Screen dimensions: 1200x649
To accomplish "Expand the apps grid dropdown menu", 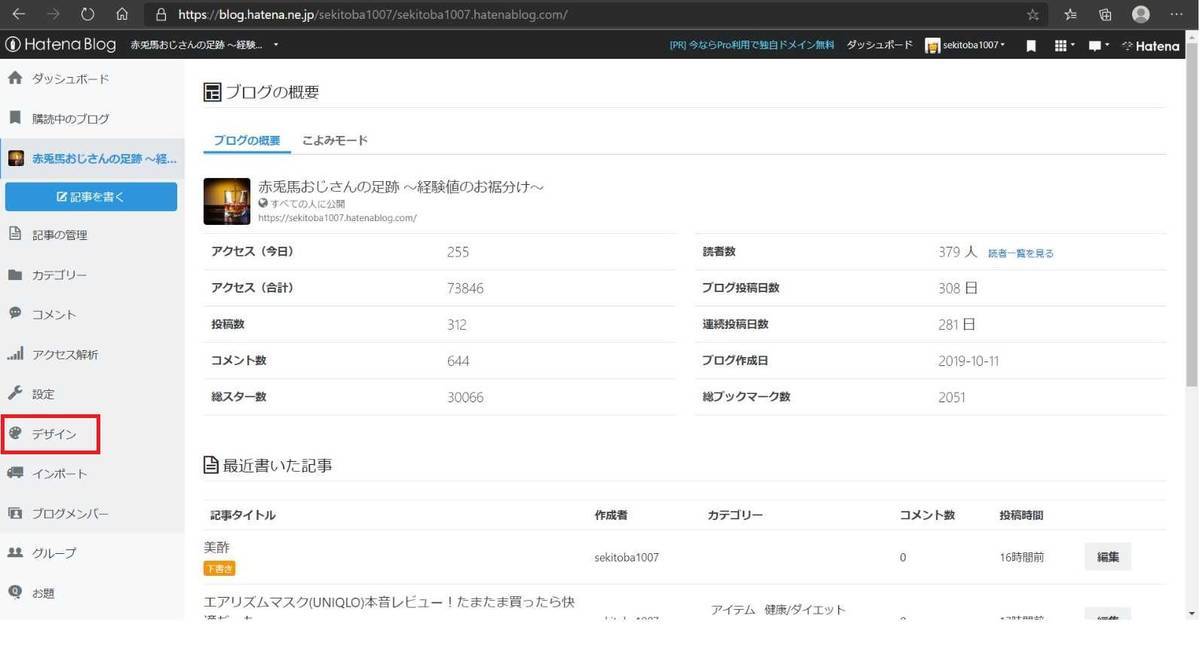I will click(x=1065, y=46).
